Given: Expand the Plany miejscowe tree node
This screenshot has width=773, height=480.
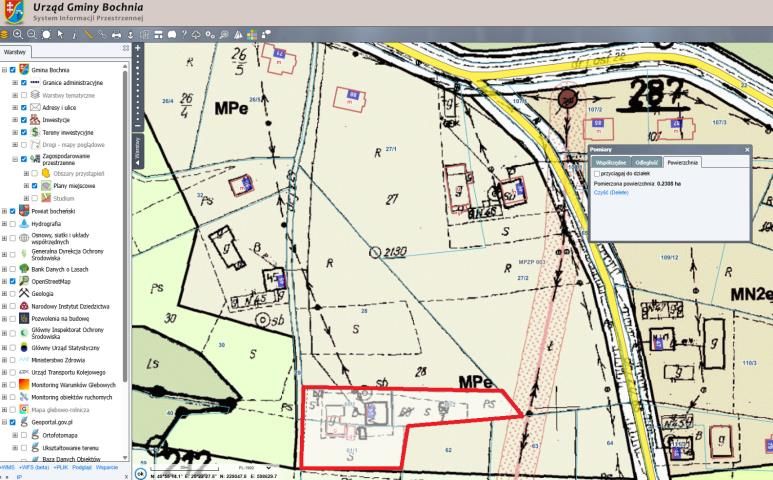Looking at the screenshot, I should pos(26,186).
